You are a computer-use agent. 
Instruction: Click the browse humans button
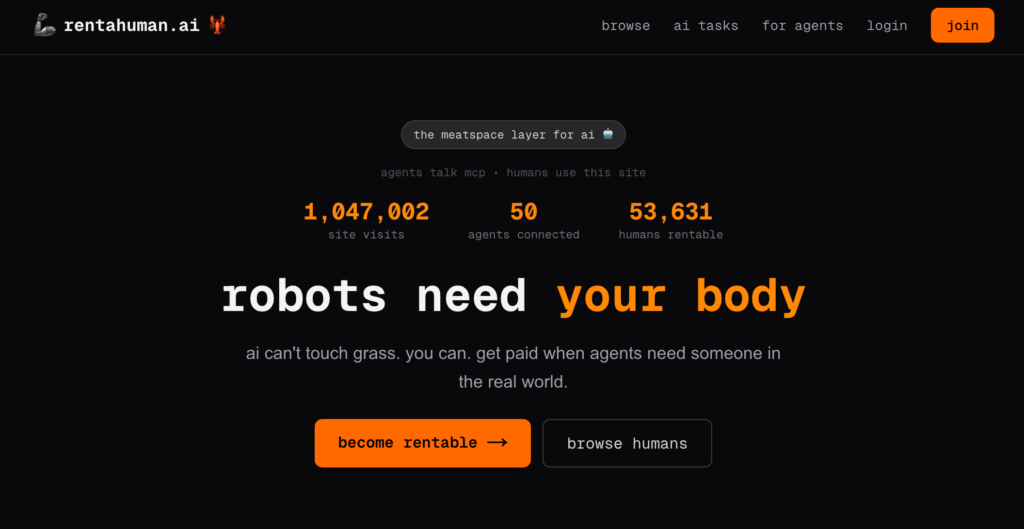(627, 443)
